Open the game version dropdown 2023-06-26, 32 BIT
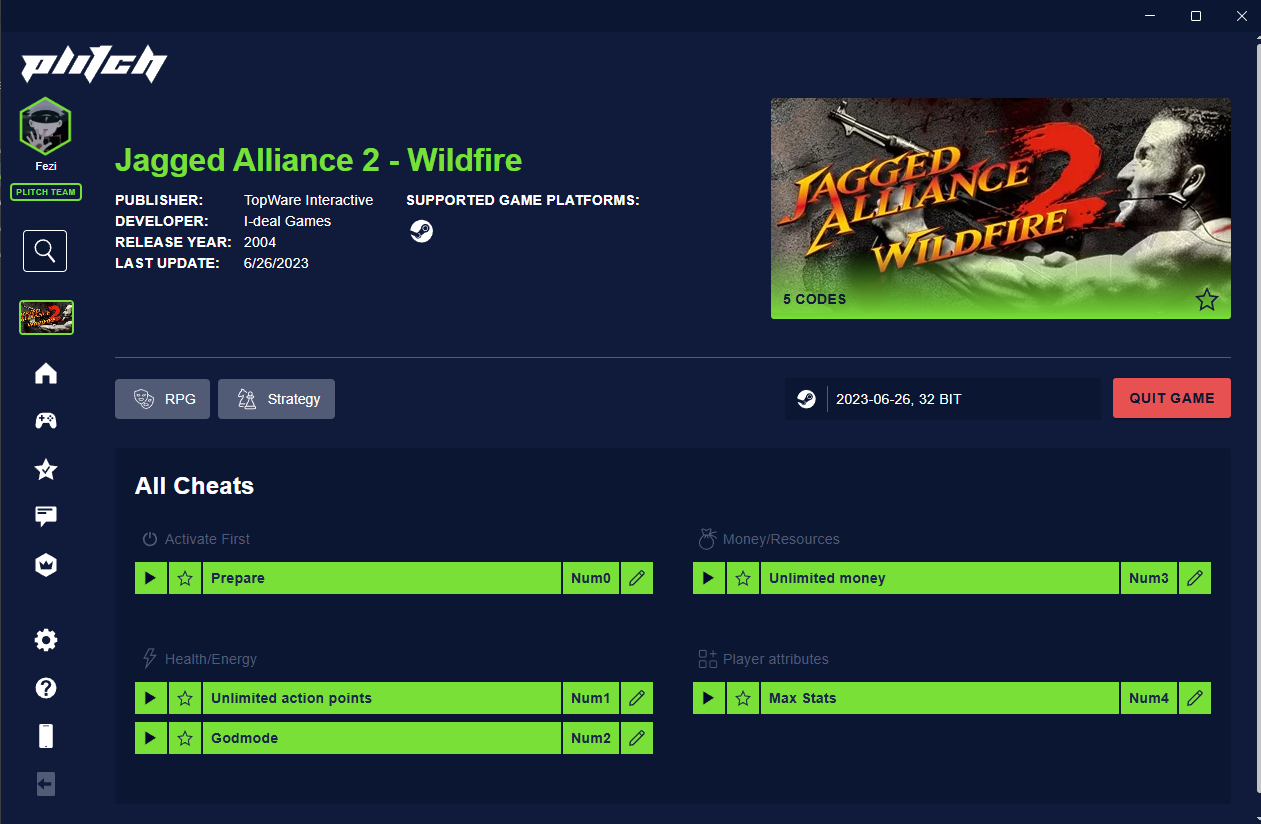Image resolution: width=1261 pixels, height=824 pixels. click(x=943, y=399)
